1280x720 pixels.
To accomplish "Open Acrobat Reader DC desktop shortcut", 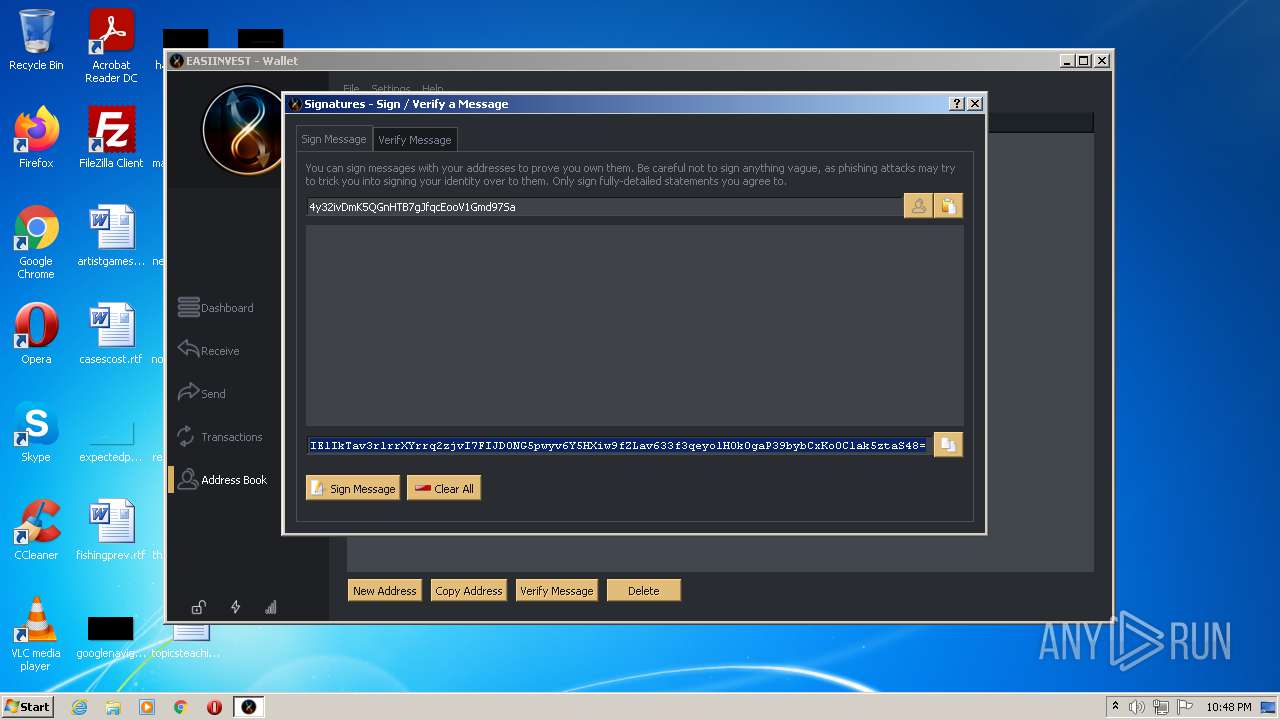I will 111,46.
